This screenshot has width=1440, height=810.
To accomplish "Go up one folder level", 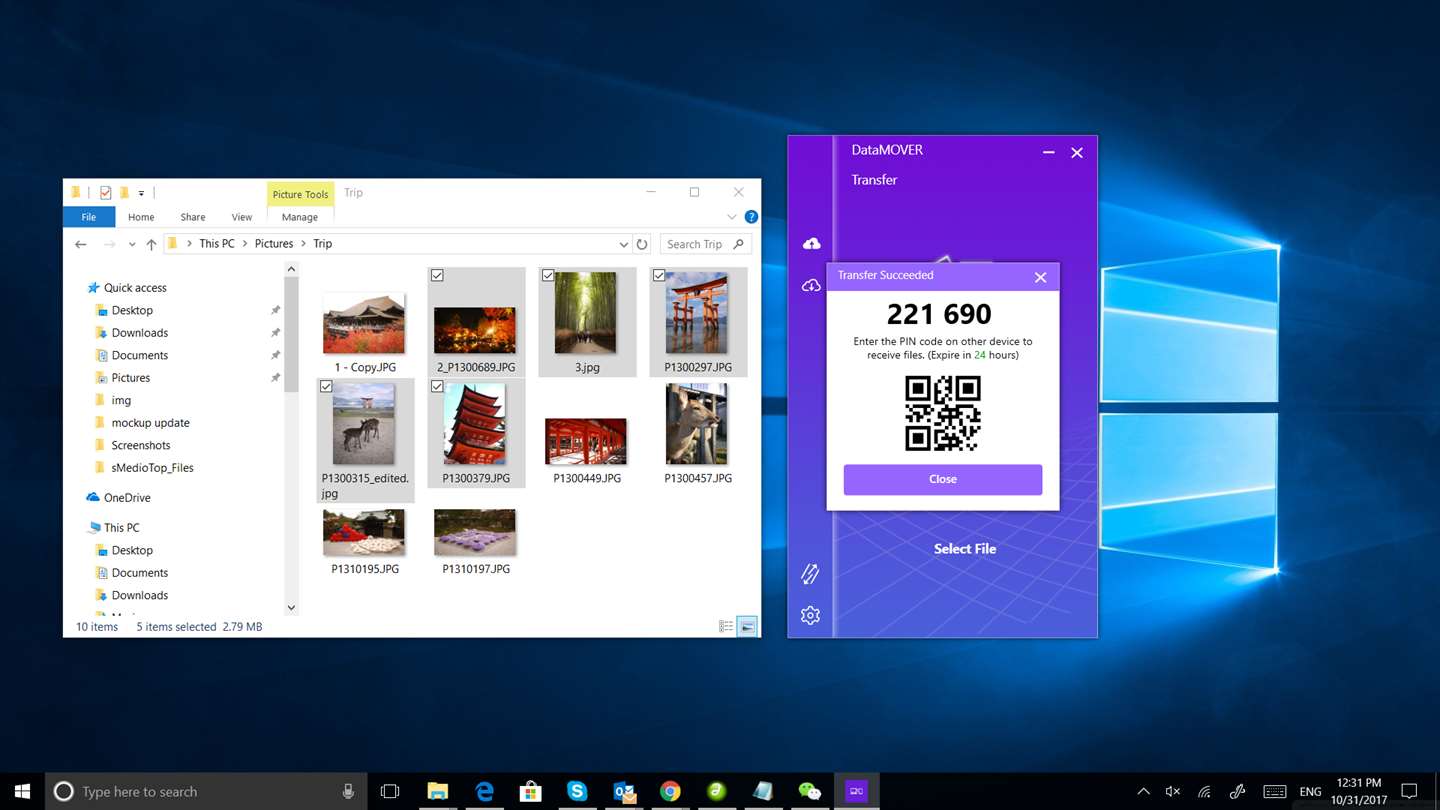I will click(x=151, y=244).
